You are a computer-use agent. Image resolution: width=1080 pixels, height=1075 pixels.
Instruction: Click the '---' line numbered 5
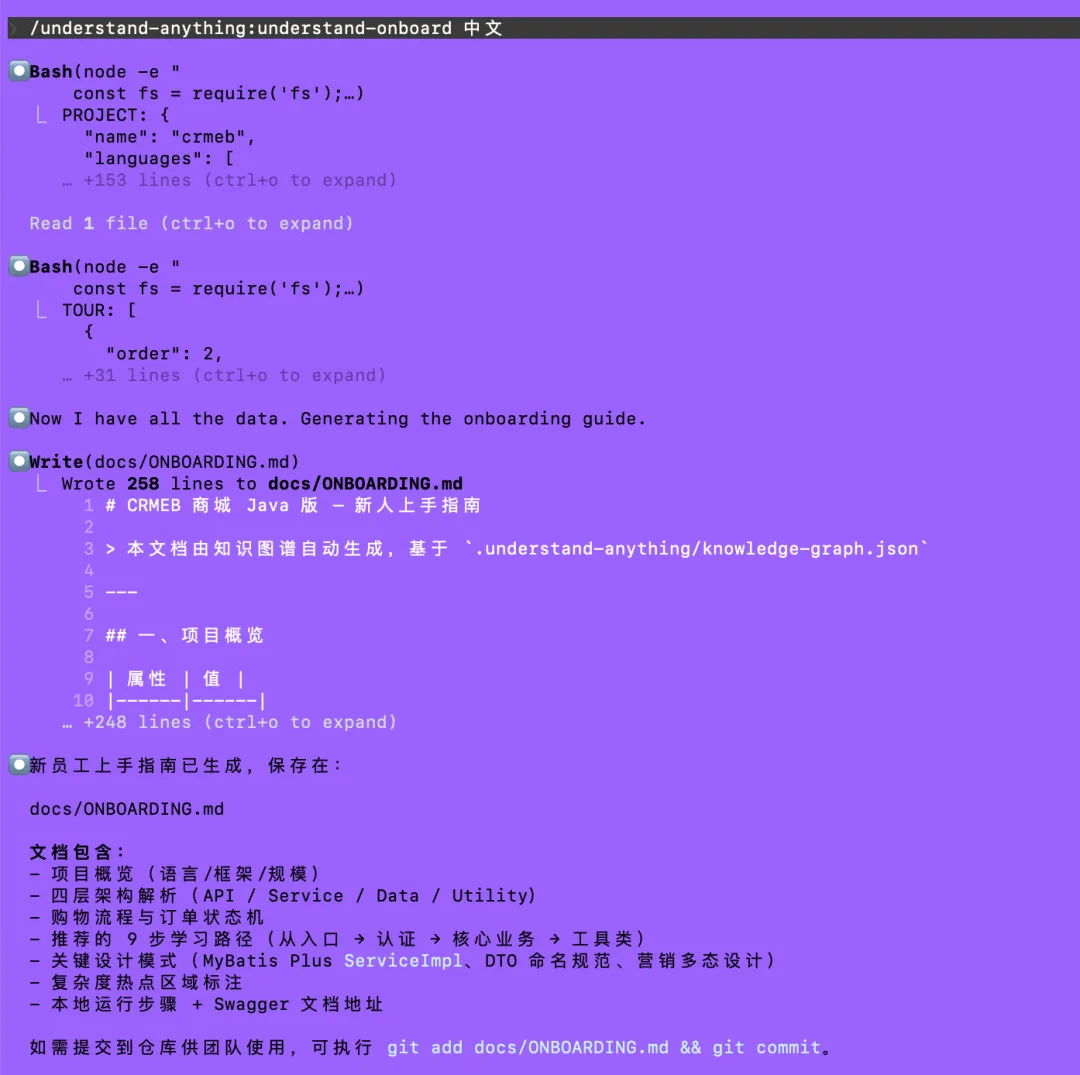click(x=121, y=592)
